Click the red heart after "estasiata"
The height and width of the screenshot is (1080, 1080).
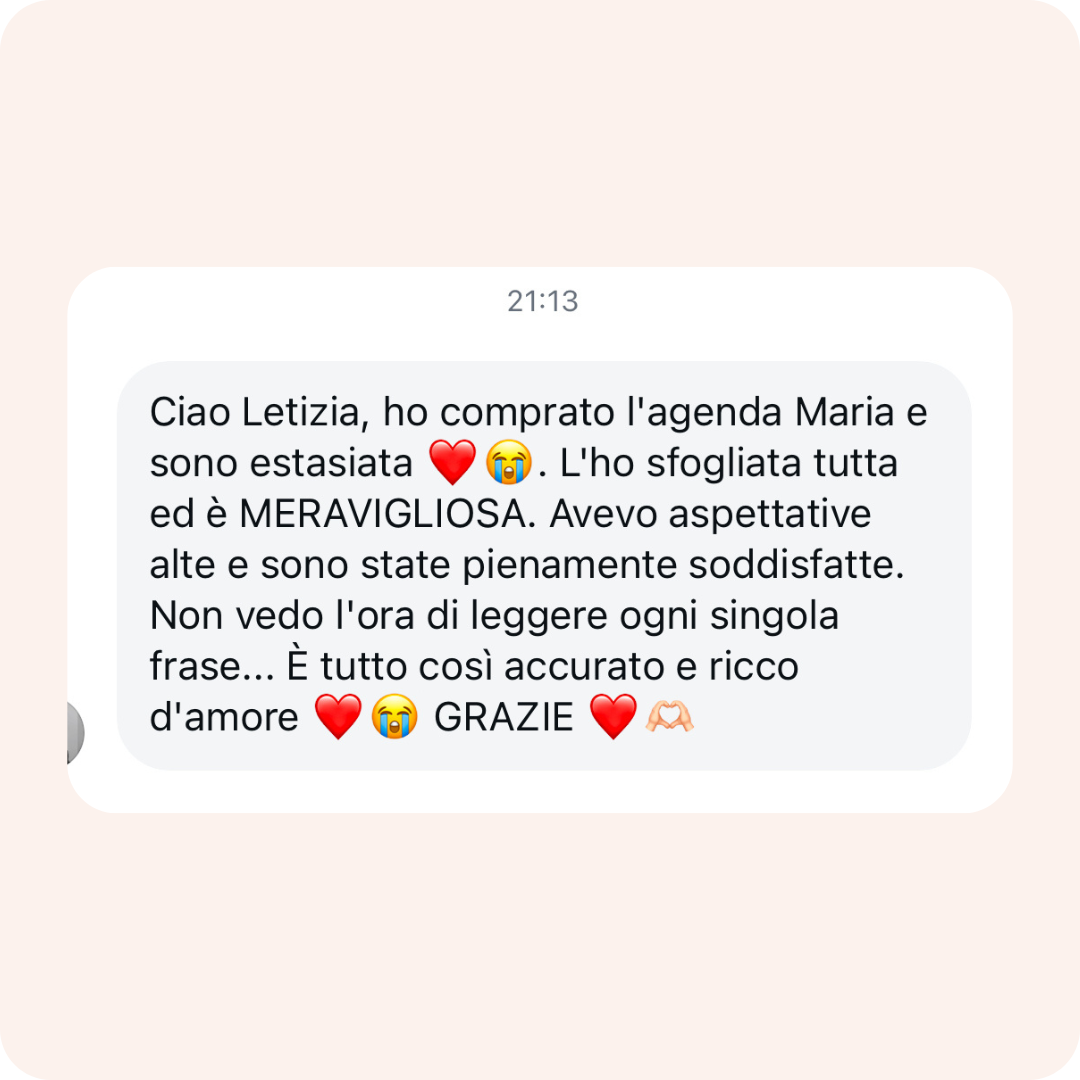pyautogui.click(x=453, y=462)
